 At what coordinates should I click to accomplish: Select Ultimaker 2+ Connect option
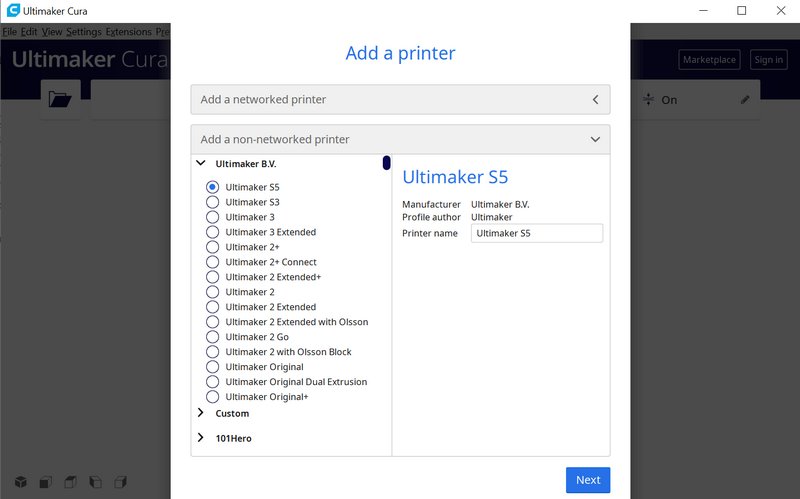pyautogui.click(x=213, y=262)
